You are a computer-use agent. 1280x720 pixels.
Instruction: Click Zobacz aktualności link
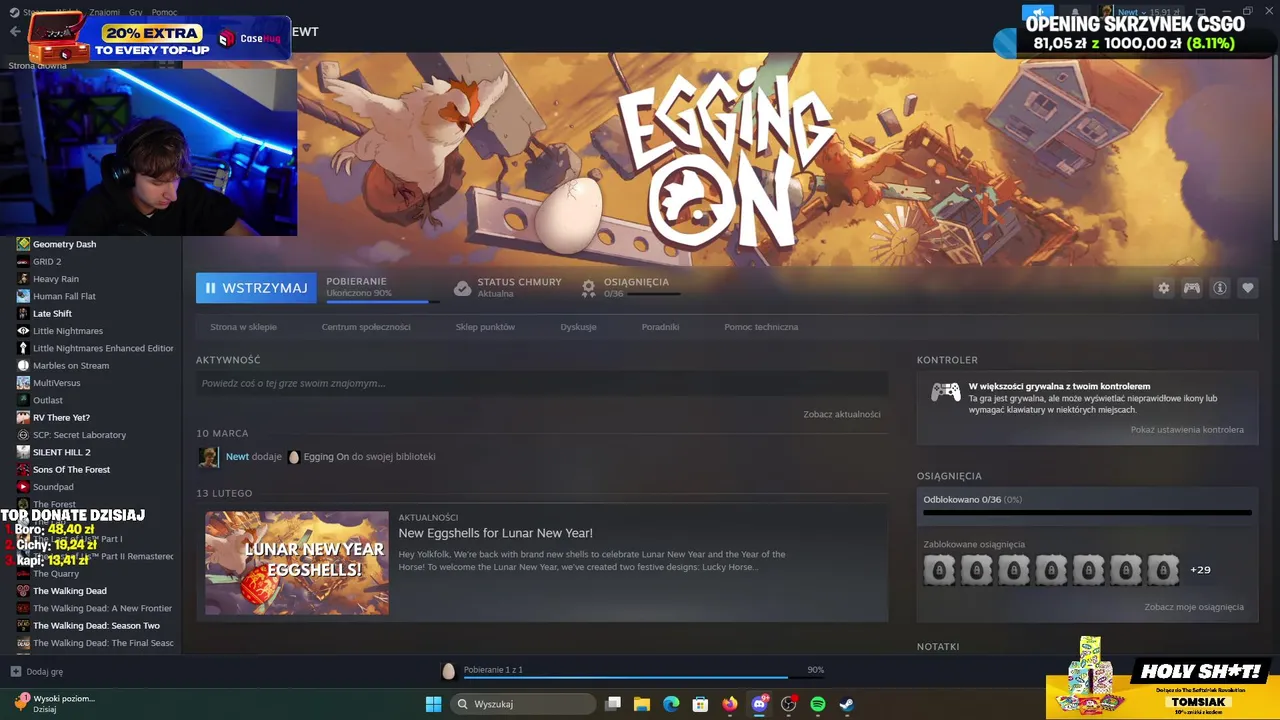tap(842, 414)
